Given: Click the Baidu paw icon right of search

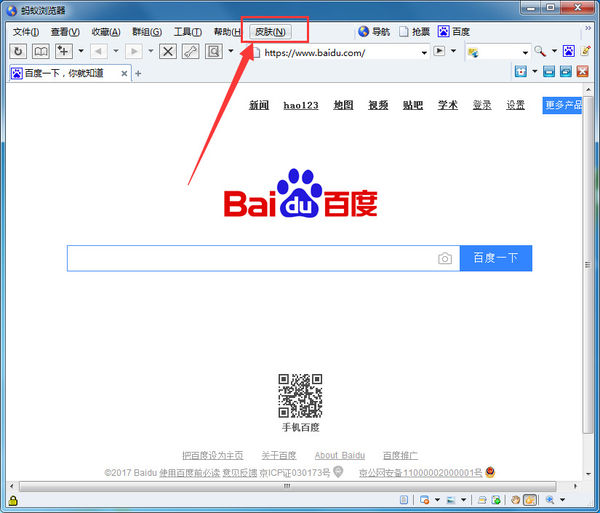Looking at the screenshot, I should click(568, 51).
